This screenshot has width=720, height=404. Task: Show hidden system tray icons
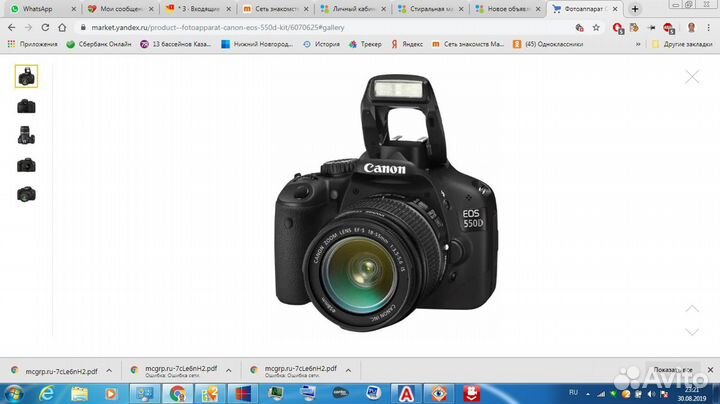click(588, 394)
